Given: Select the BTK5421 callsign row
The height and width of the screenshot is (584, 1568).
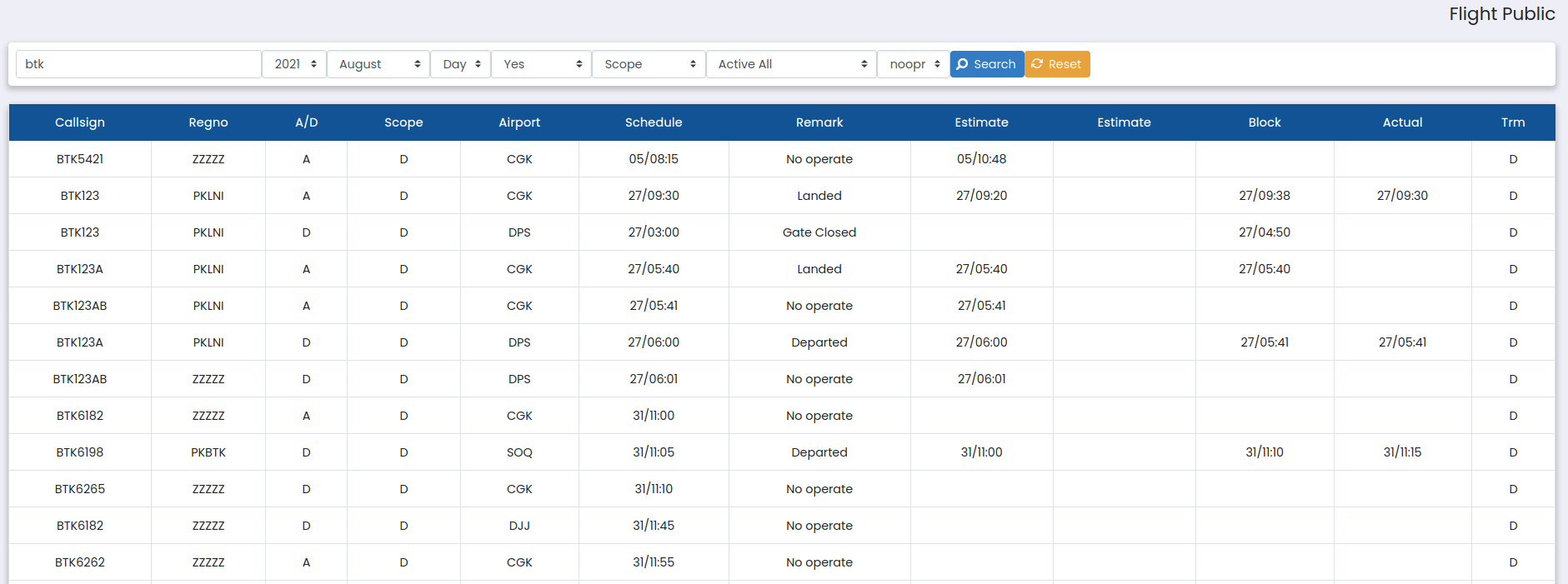Looking at the screenshot, I should click(80, 159).
